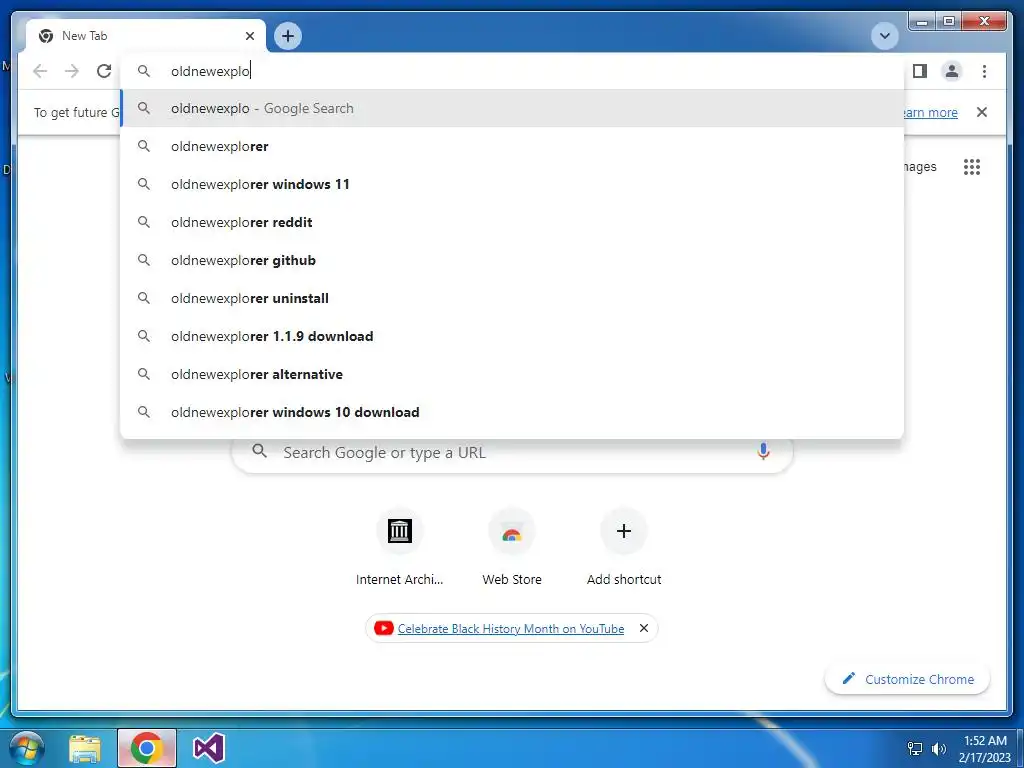The image size is (1024, 768).
Task: Start voice search with the microphone icon
Action: tap(763, 451)
